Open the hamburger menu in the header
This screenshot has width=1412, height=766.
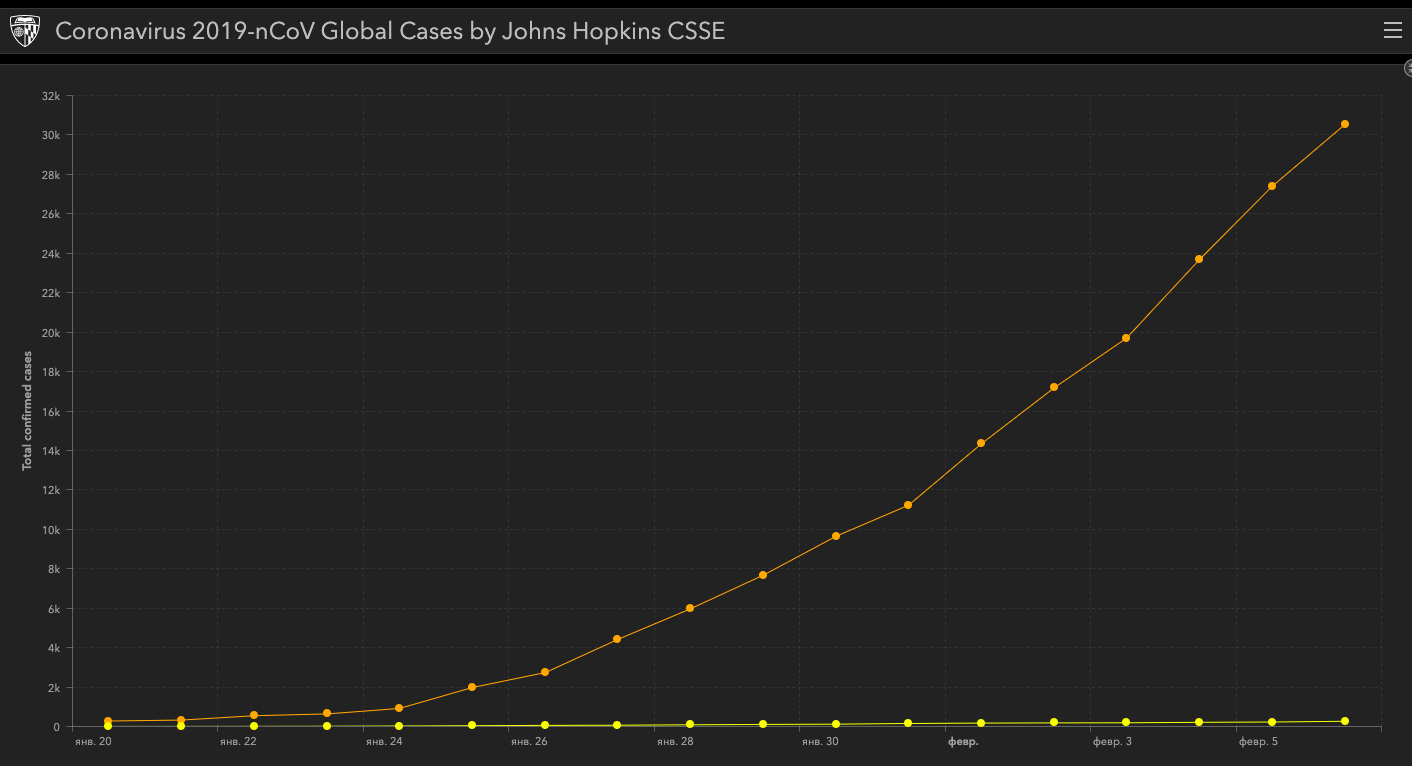point(1392,31)
